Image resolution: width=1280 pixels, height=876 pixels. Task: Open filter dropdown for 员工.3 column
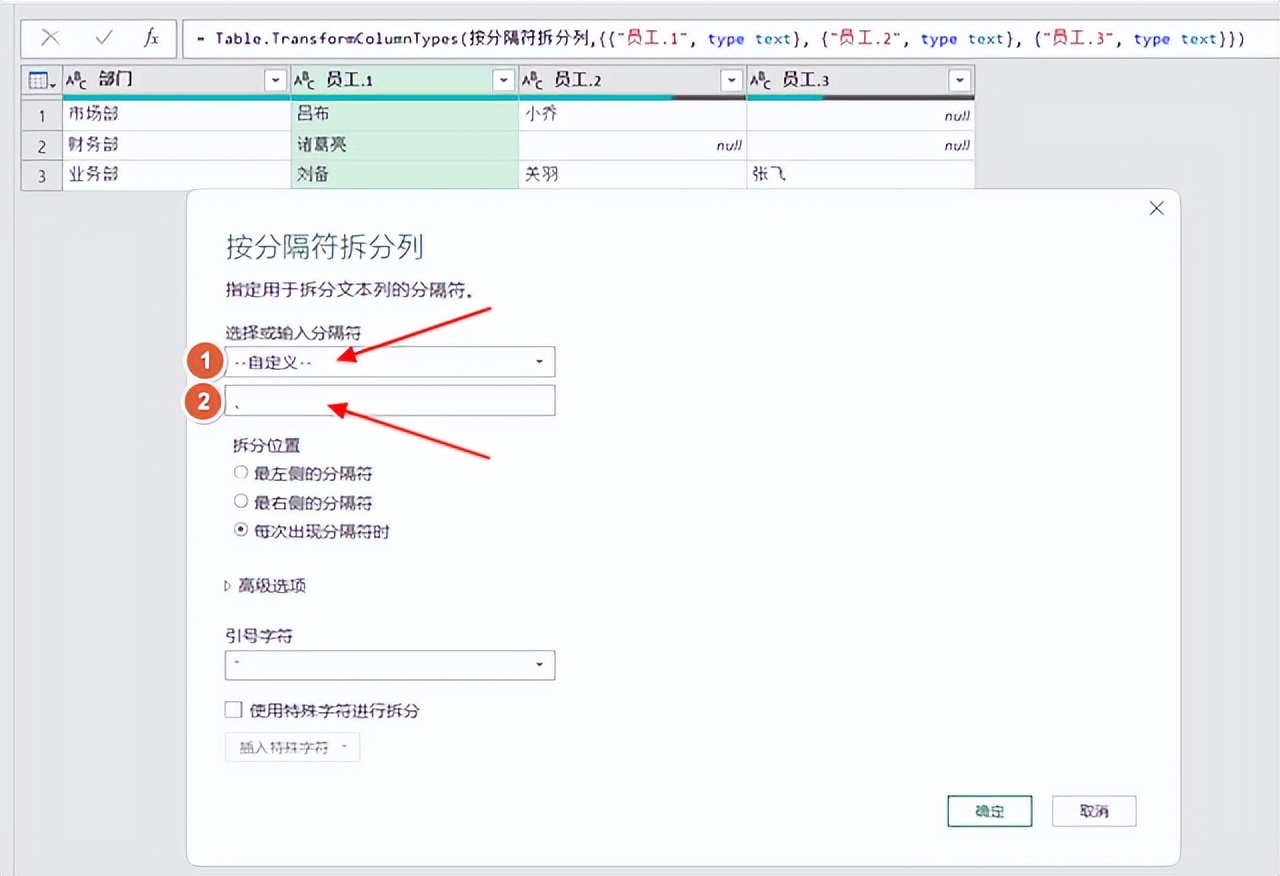tap(960, 81)
